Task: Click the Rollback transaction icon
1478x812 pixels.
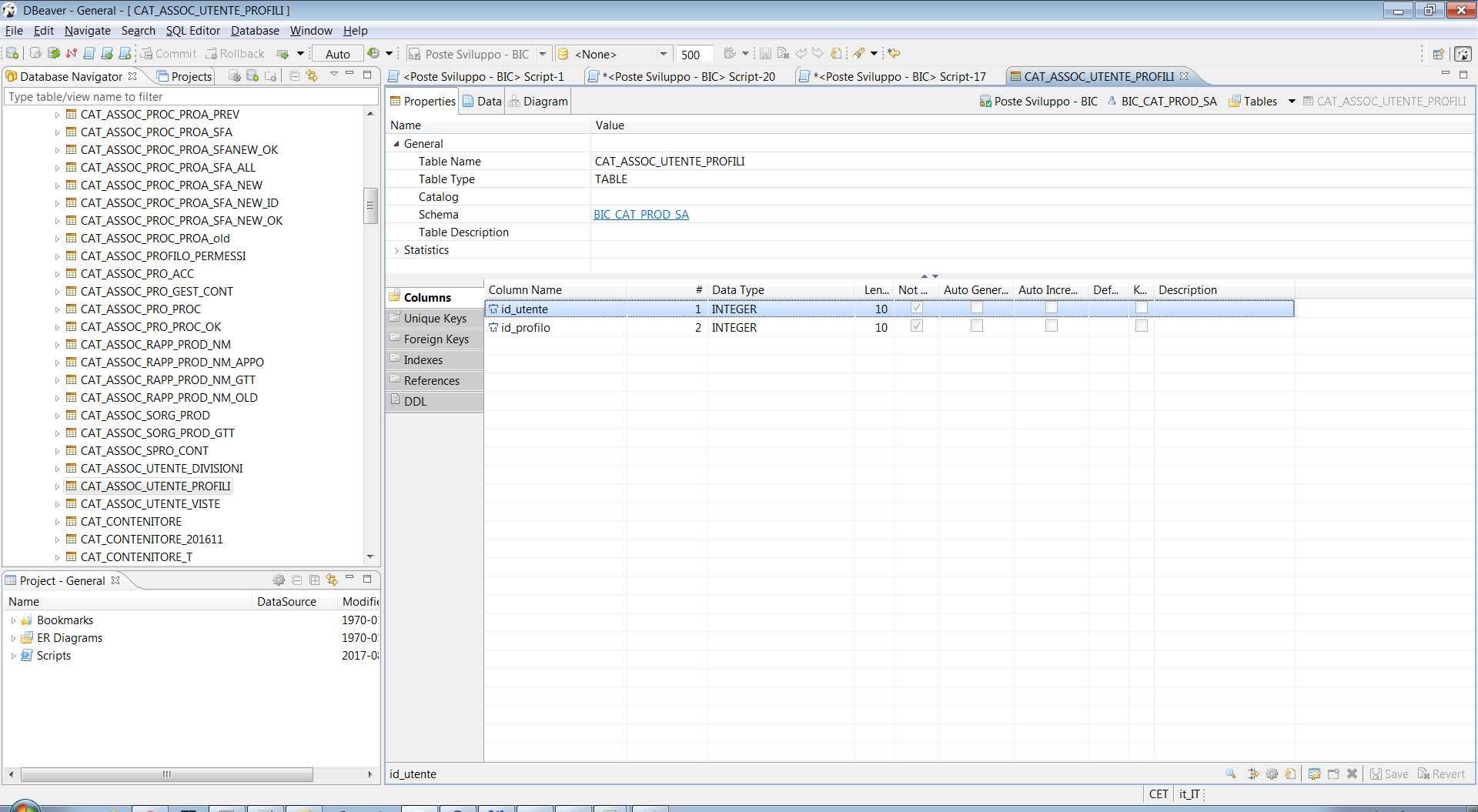Action: (235, 53)
